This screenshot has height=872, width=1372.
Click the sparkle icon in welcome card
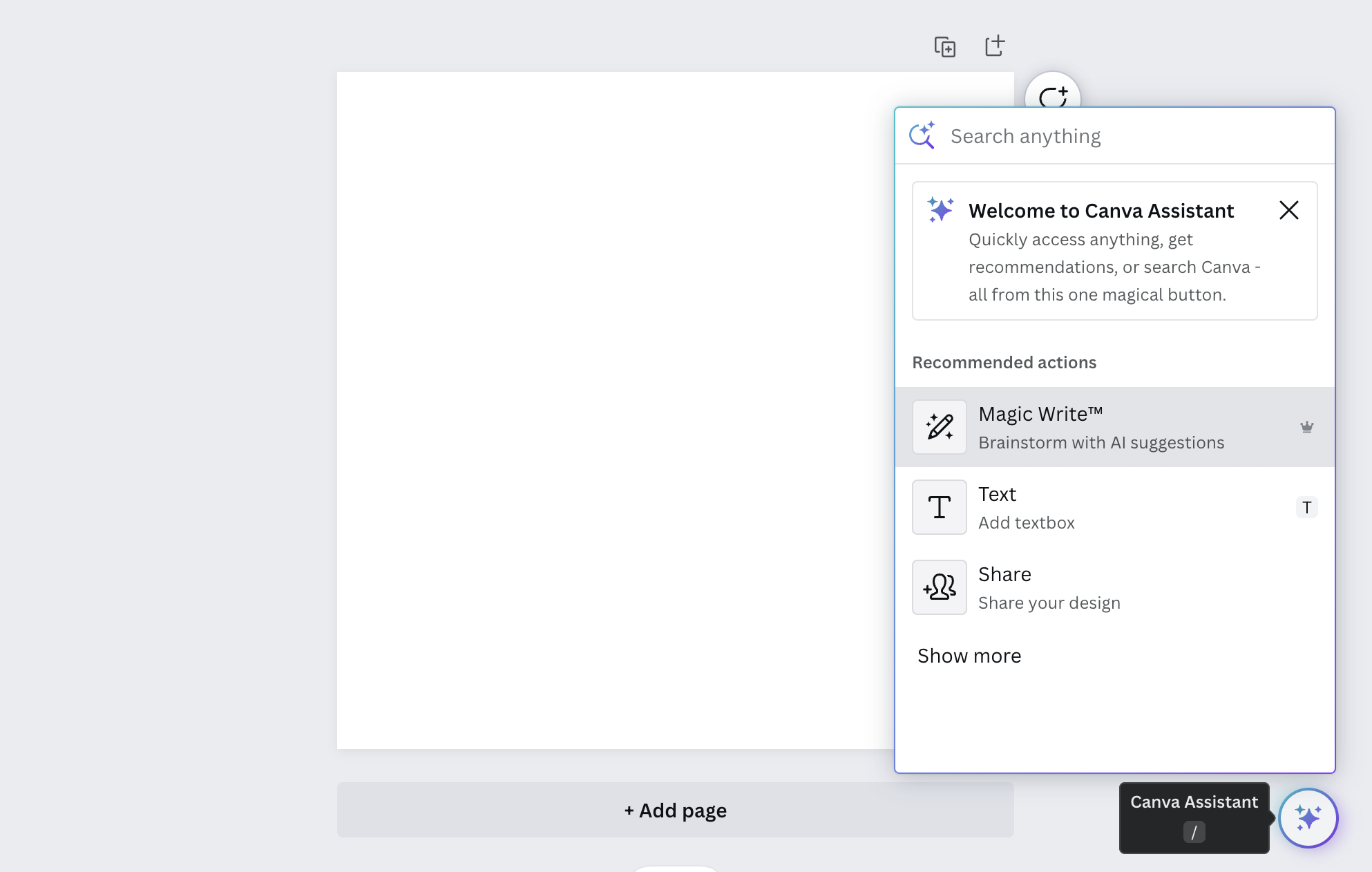click(940, 209)
